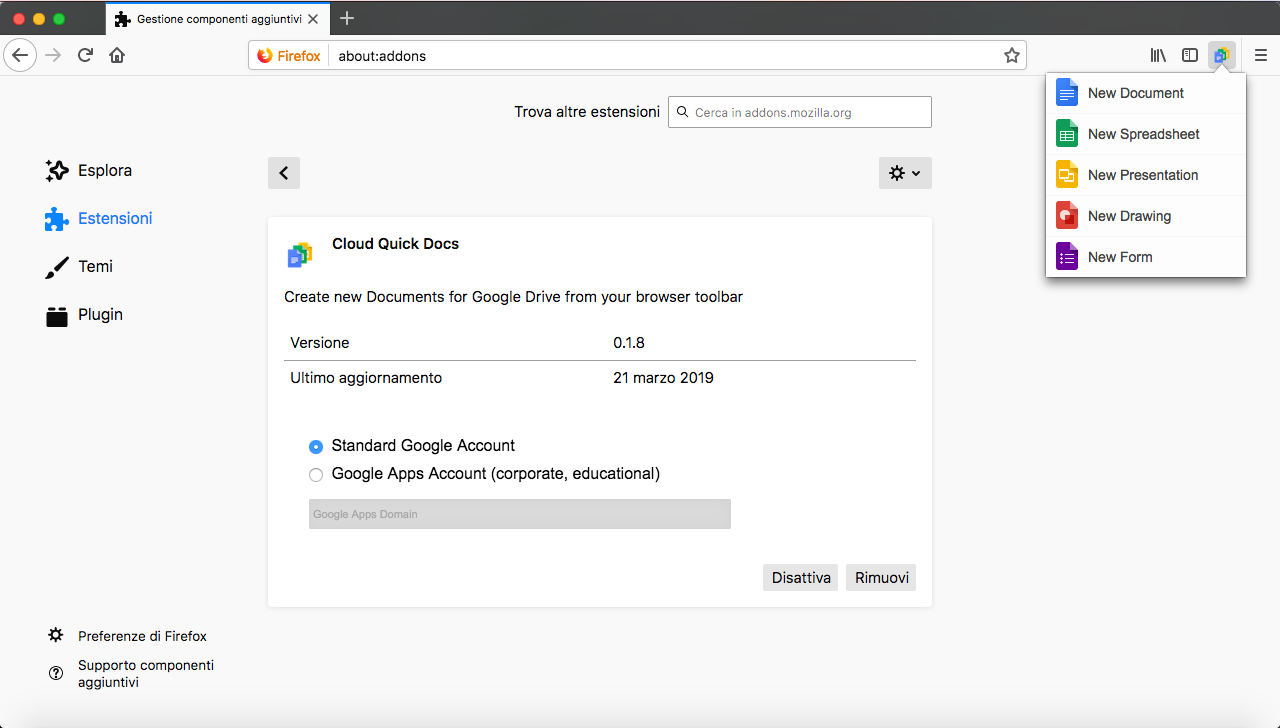Choose New Document menu entry

tap(1146, 93)
